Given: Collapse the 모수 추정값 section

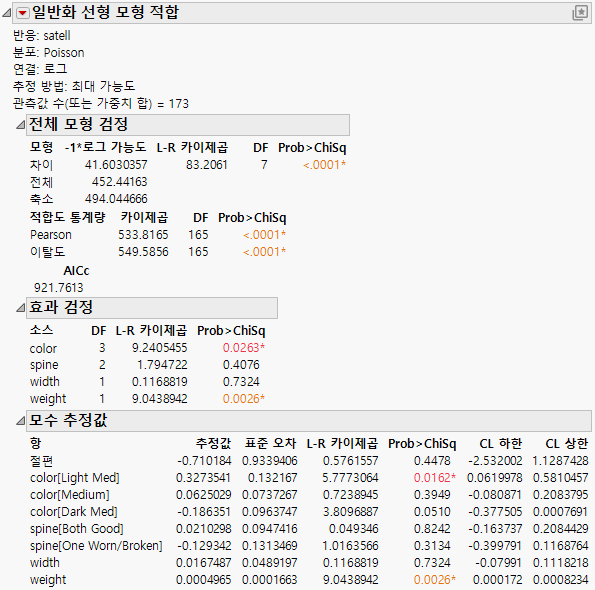Looking at the screenshot, I should (20, 421).
